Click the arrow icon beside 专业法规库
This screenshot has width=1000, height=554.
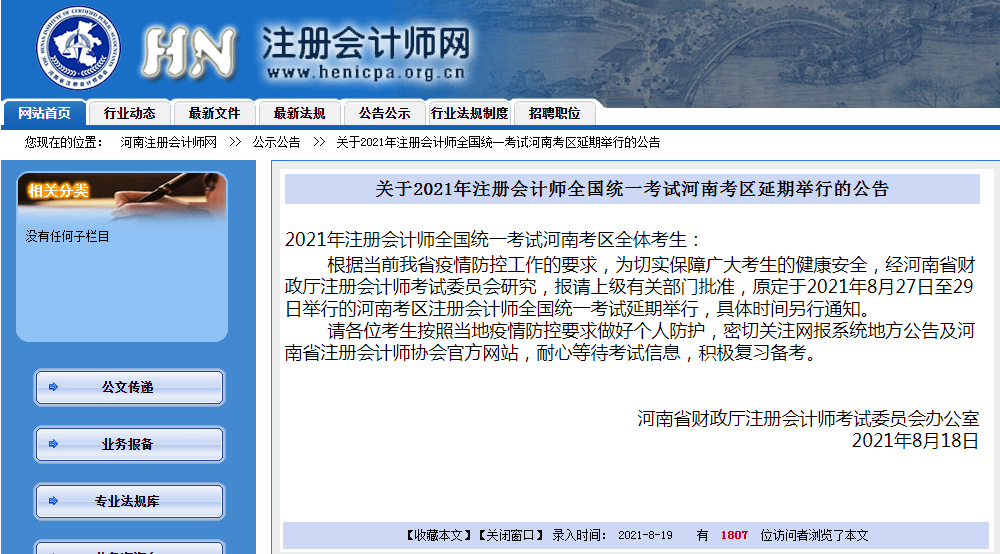54,501
